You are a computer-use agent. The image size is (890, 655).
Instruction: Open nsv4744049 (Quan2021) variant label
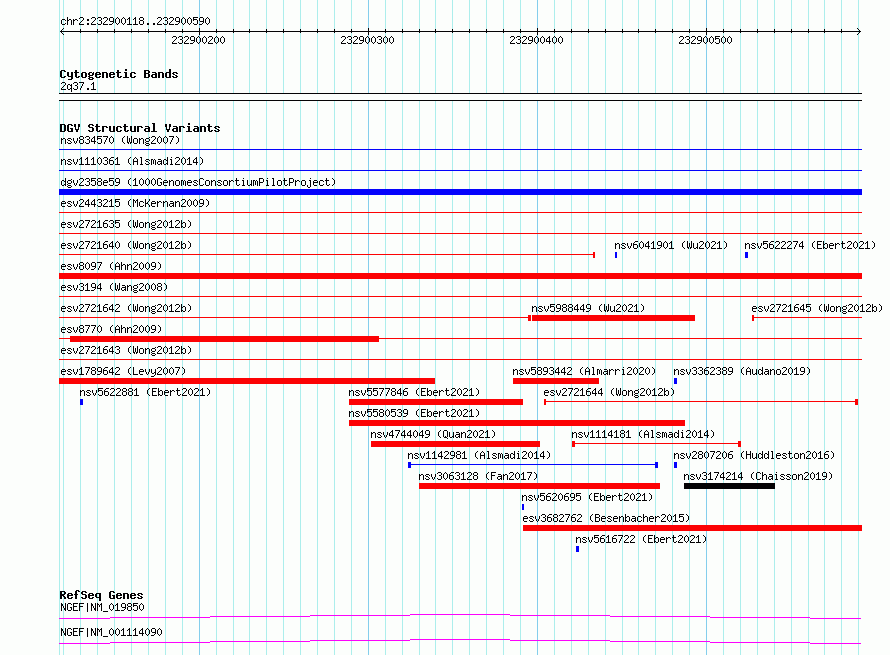click(433, 434)
